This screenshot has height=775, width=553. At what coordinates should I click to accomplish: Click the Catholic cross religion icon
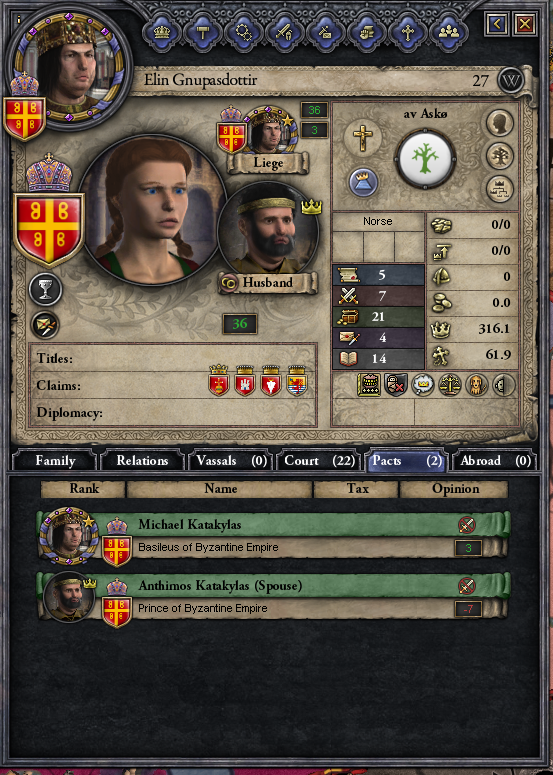point(363,137)
